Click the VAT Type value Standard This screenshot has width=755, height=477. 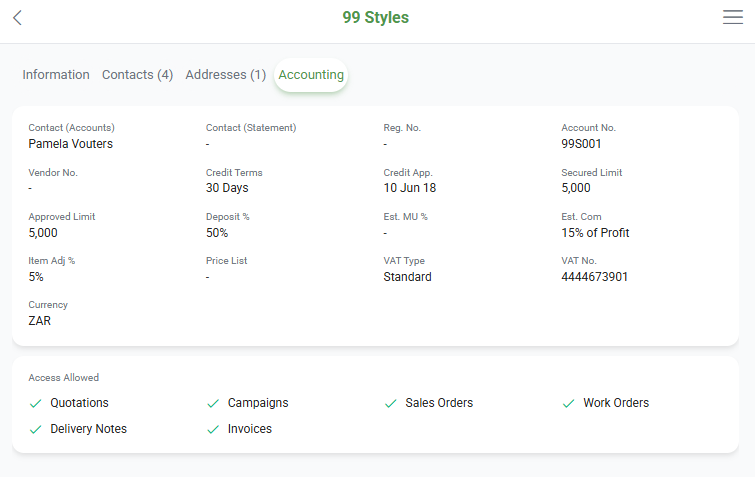407,277
